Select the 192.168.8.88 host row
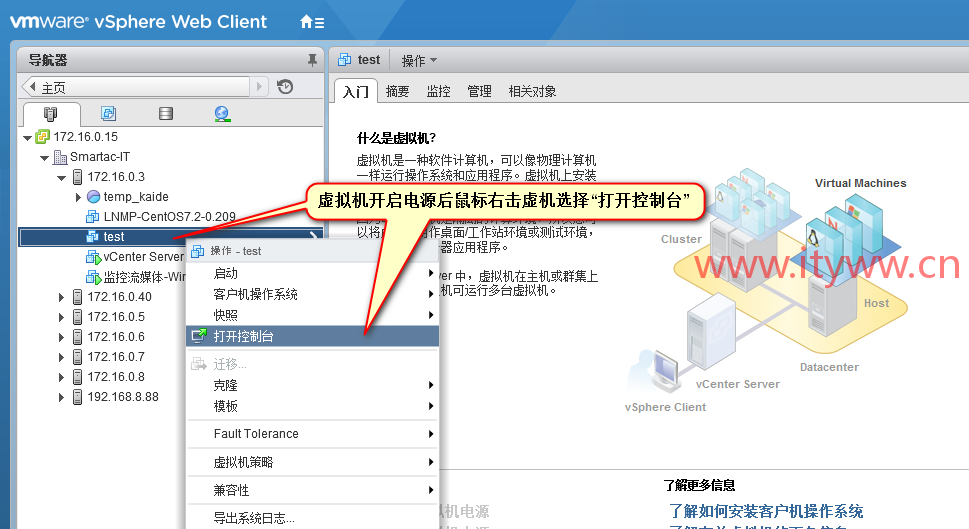The image size is (969, 529). point(123,397)
